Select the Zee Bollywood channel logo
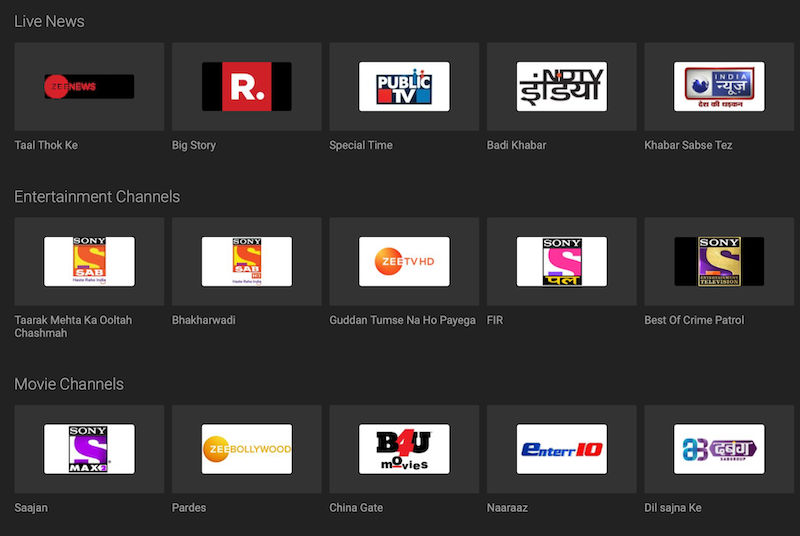The image size is (800, 536). point(247,449)
